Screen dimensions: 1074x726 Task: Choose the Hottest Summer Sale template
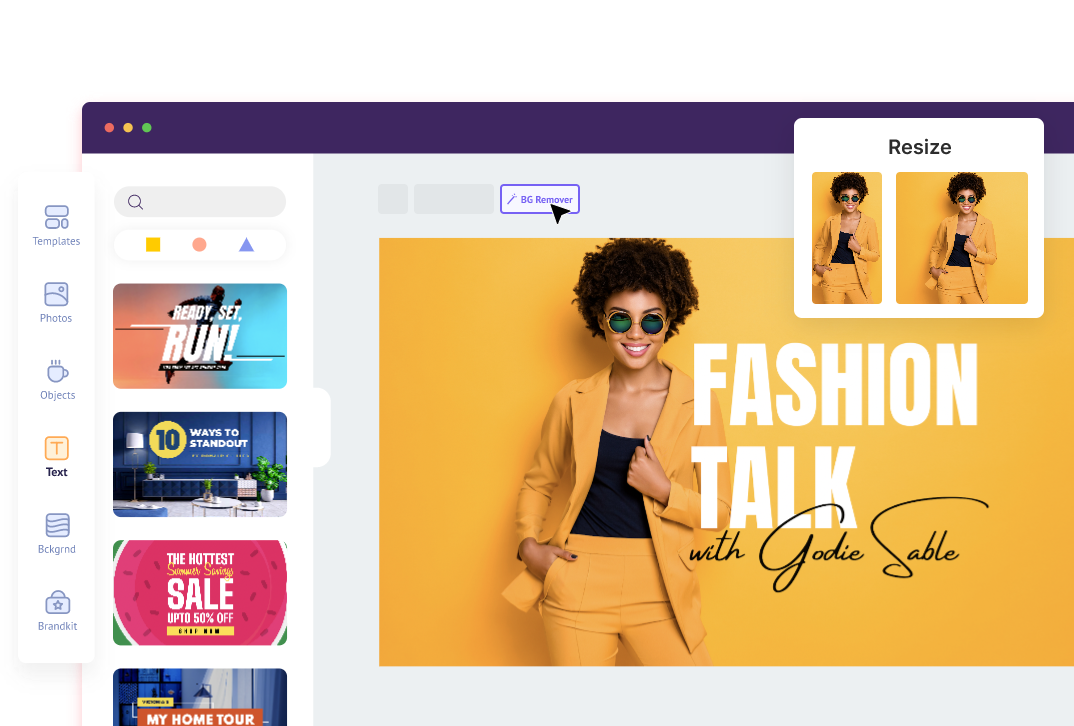click(x=200, y=592)
